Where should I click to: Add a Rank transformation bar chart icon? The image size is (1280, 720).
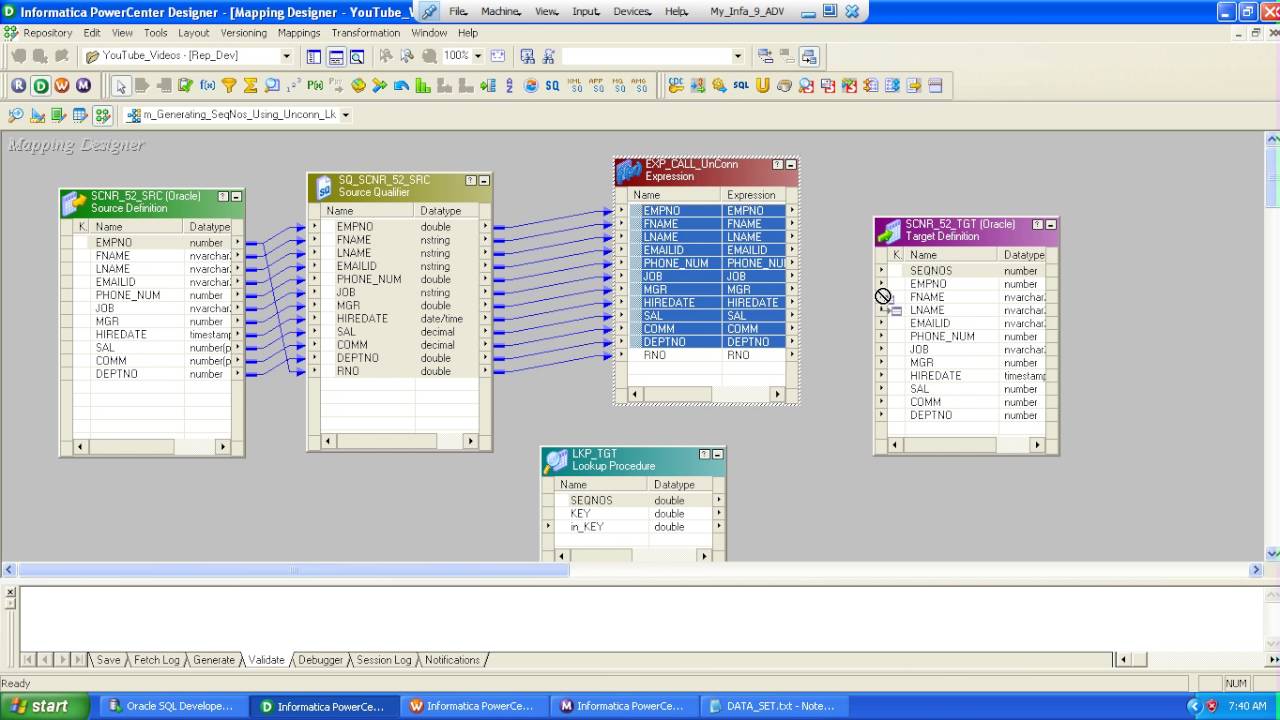click(423, 86)
